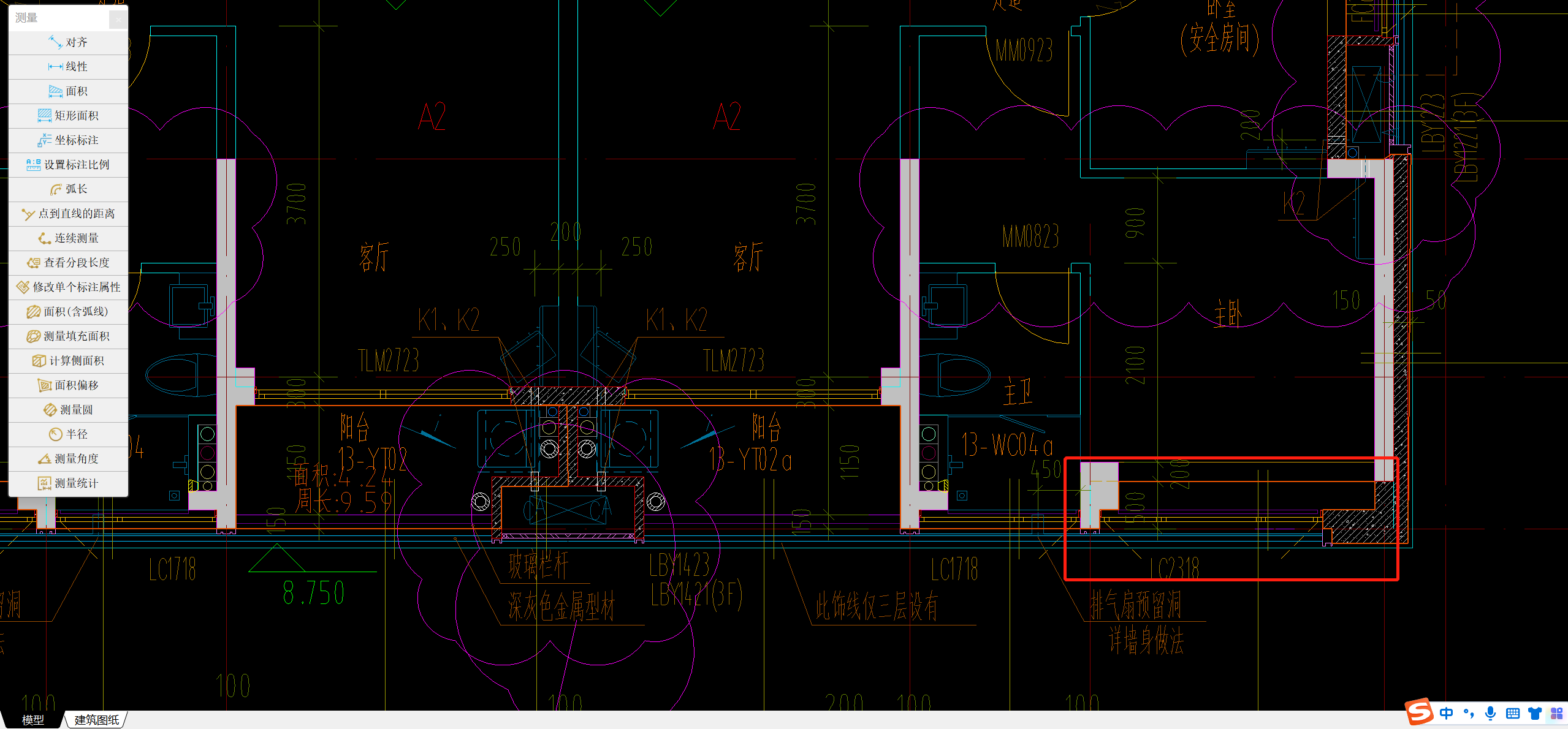Click the Sogou input method logo
Image resolution: width=1568 pixels, height=729 pixels.
1418,712
